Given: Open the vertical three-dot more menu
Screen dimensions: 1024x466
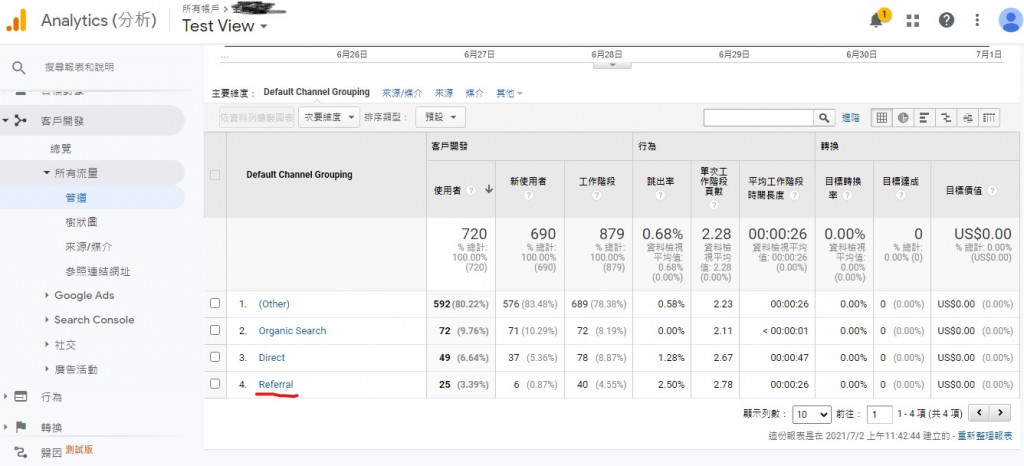Looking at the screenshot, I should click(x=977, y=20).
